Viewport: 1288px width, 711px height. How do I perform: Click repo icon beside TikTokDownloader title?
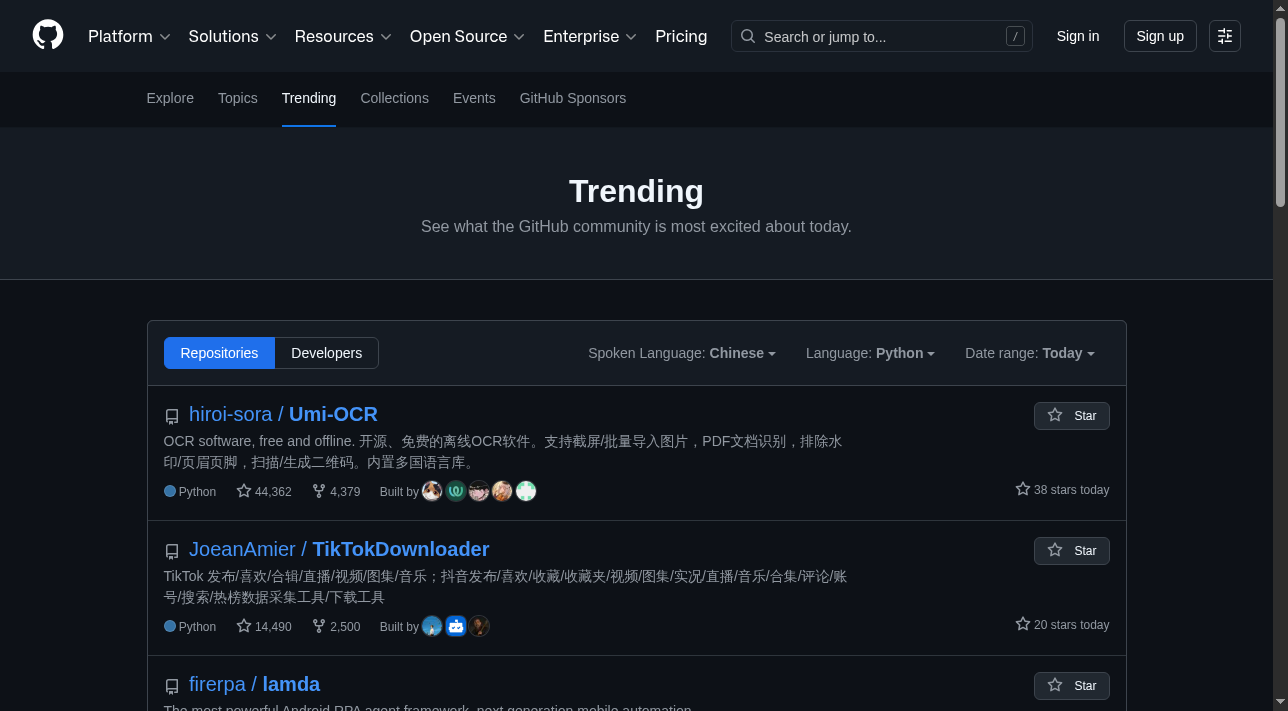(172, 551)
